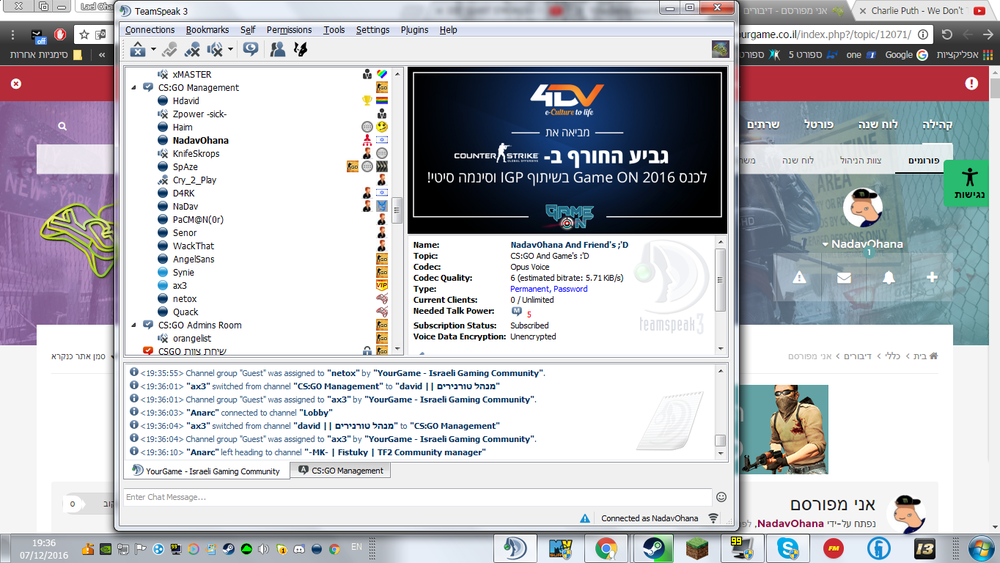Open Steam from the Windows taskbar
This screenshot has width=1000, height=563.
tap(655, 547)
